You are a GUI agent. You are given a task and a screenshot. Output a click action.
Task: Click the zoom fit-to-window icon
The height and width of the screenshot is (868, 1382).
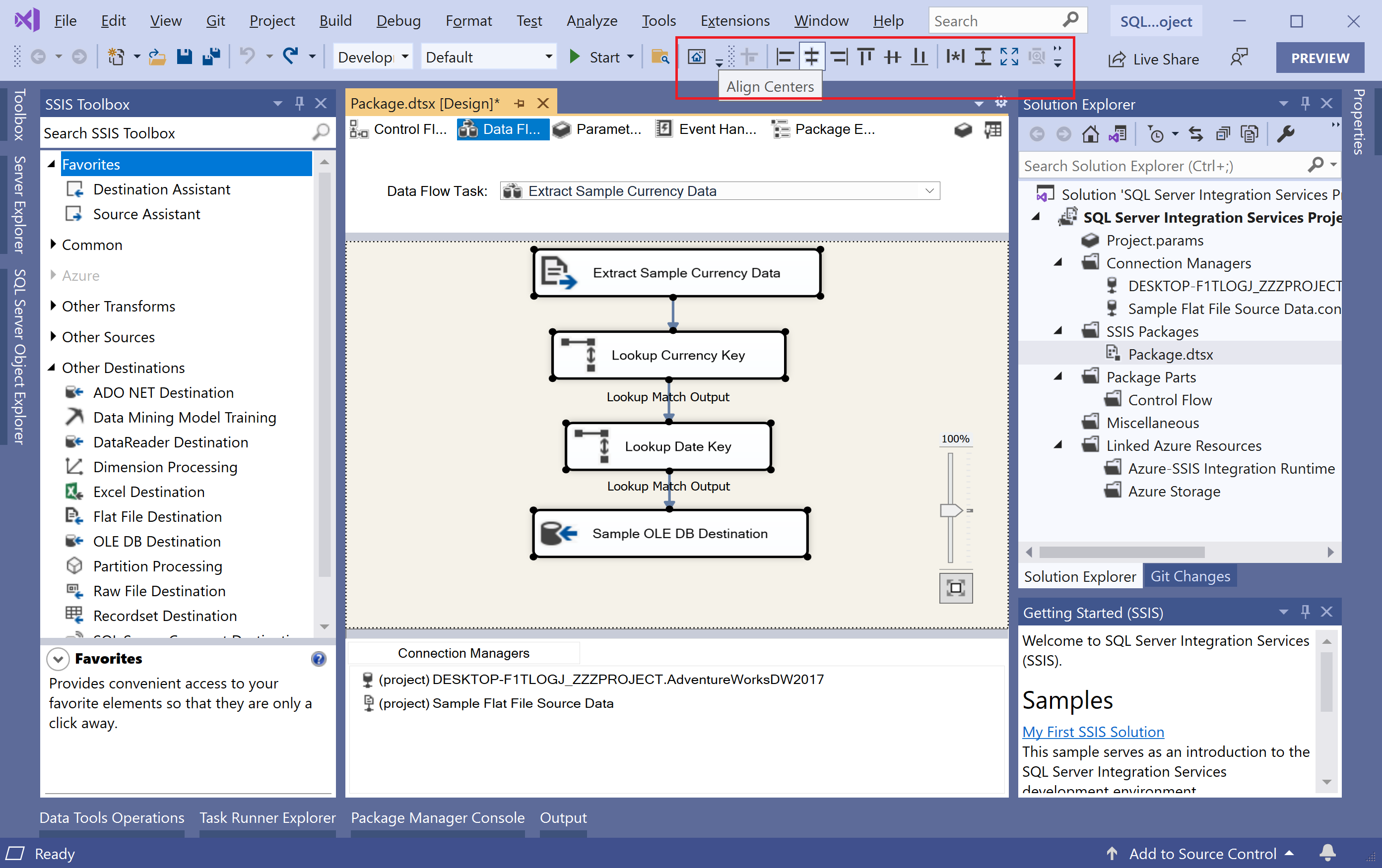956,587
